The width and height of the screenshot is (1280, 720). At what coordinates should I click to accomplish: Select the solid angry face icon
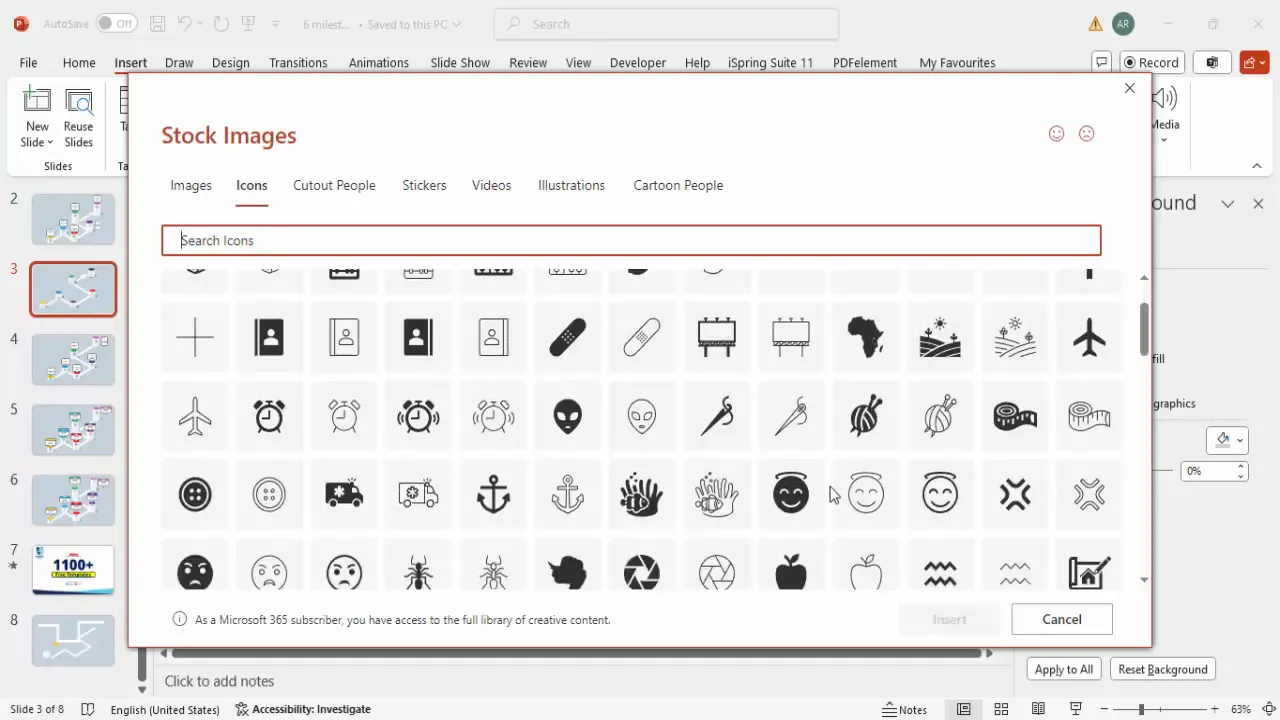pyautogui.click(x=195, y=572)
